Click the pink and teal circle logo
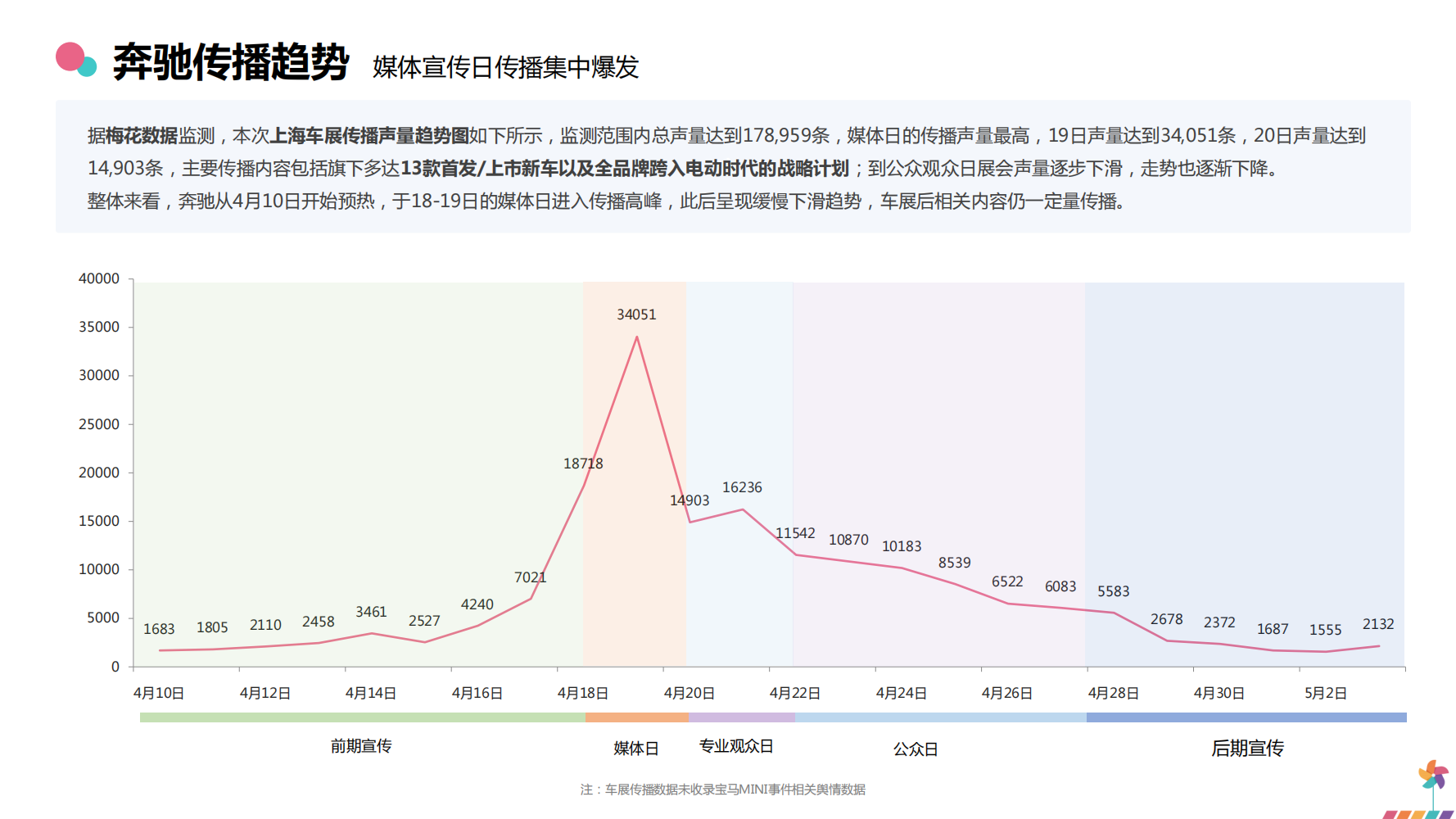1456x819 pixels. [75, 60]
